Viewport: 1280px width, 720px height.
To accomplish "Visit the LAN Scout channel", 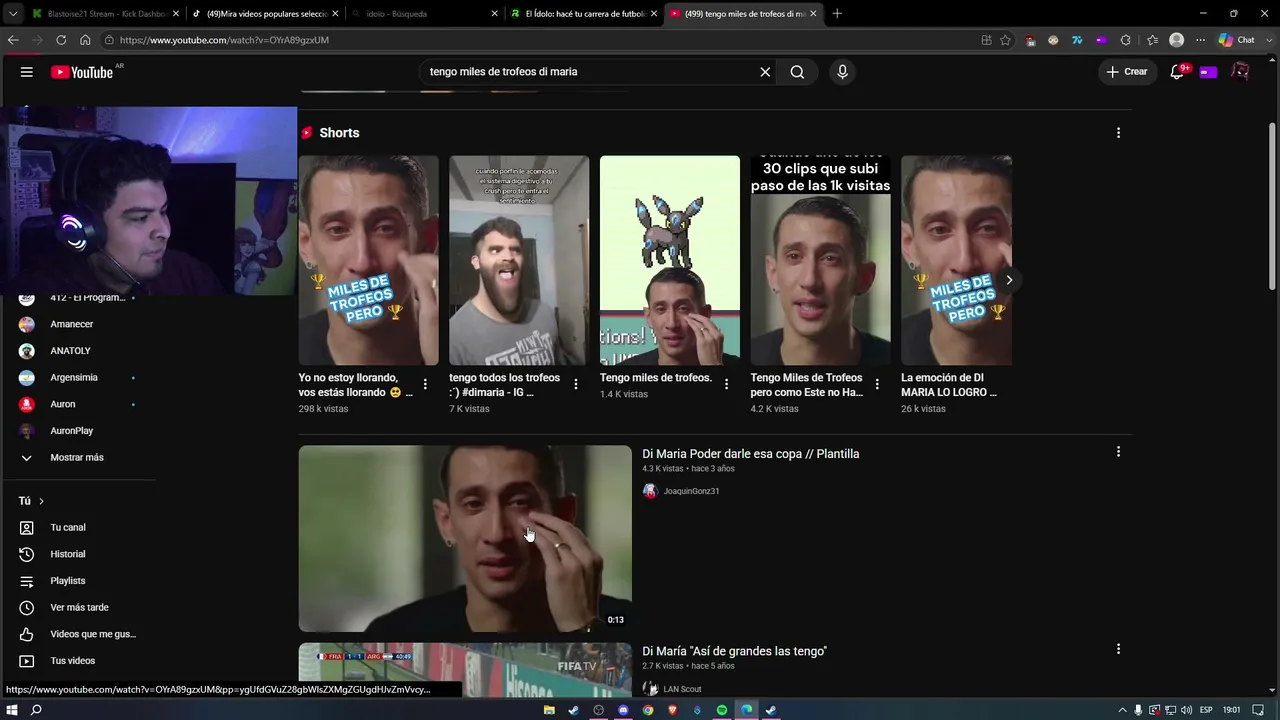I will [x=682, y=689].
